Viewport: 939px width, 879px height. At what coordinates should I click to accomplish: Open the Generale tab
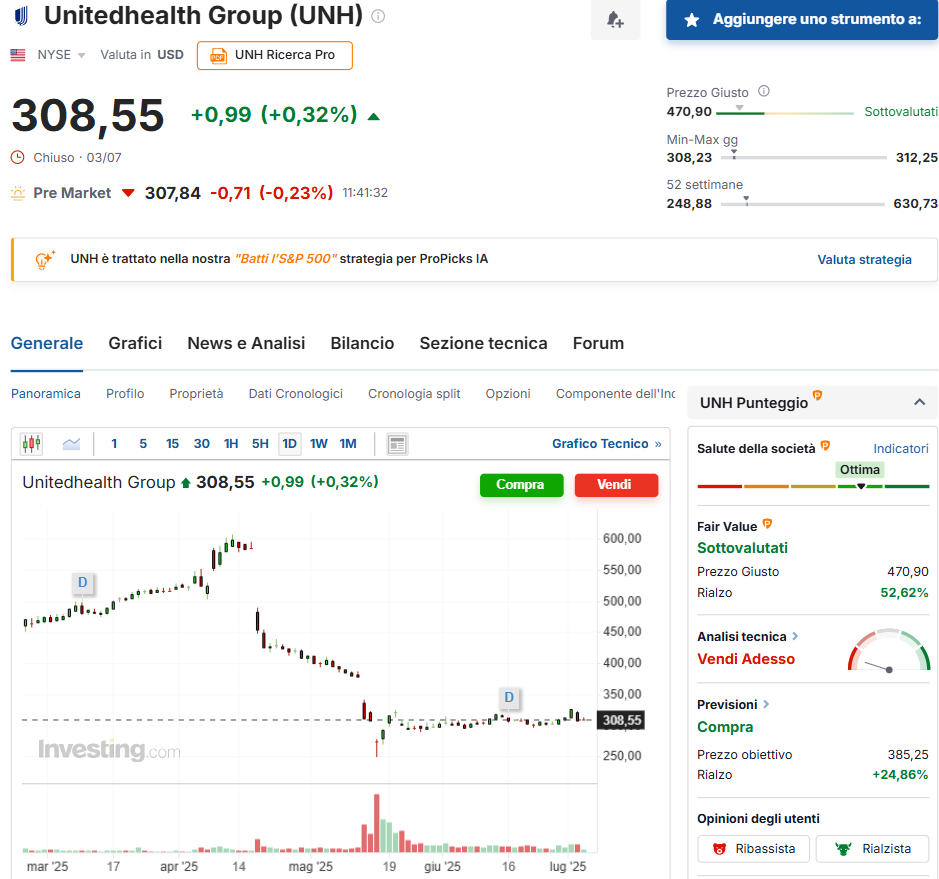47,343
